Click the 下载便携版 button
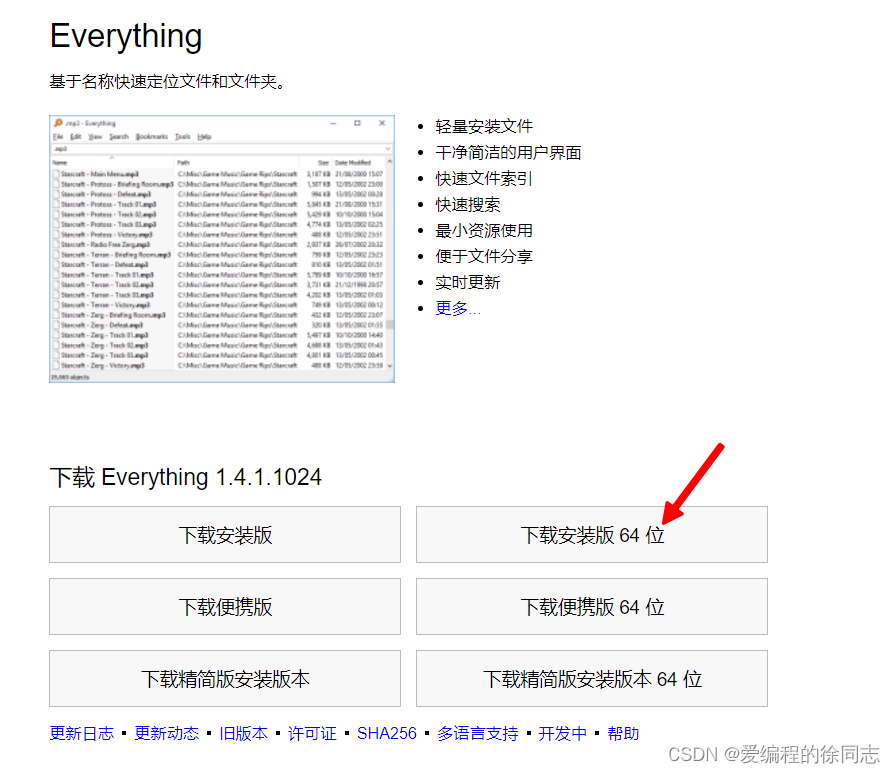This screenshot has width=895, height=773. pos(224,606)
